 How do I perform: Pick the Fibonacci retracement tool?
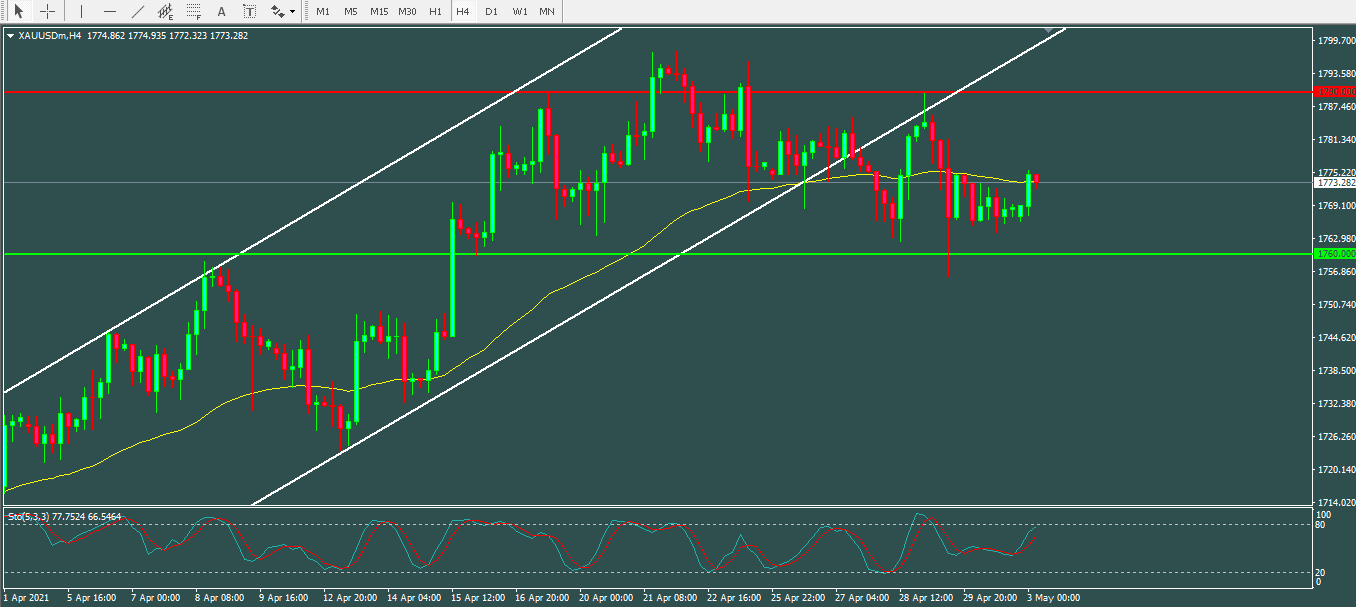[x=194, y=11]
